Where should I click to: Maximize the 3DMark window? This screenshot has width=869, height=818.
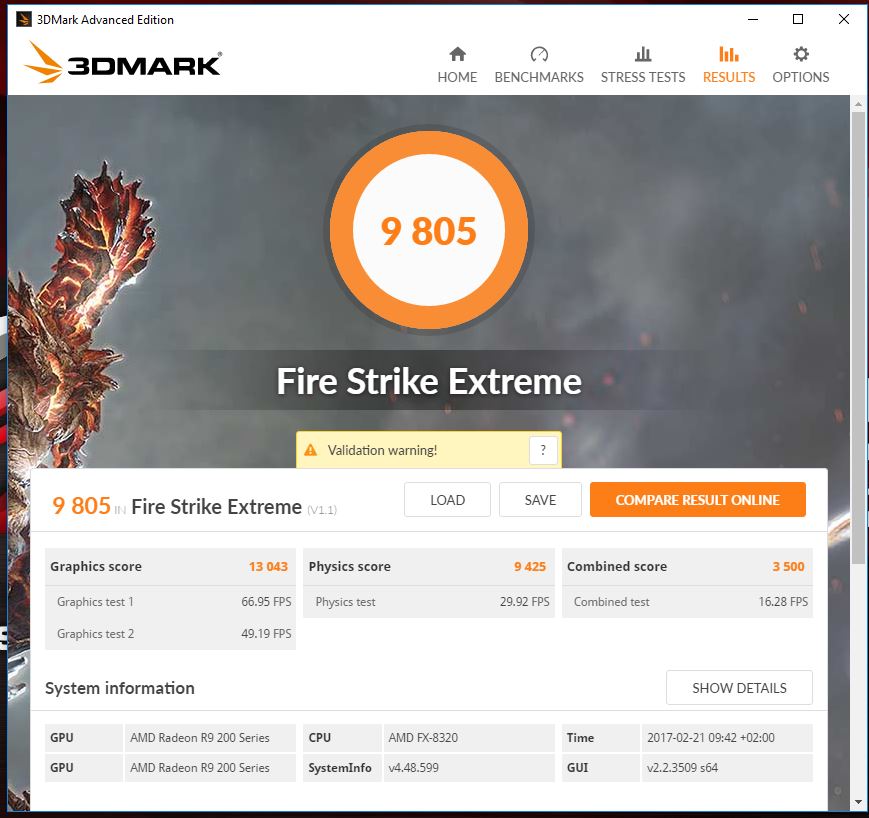pos(798,19)
